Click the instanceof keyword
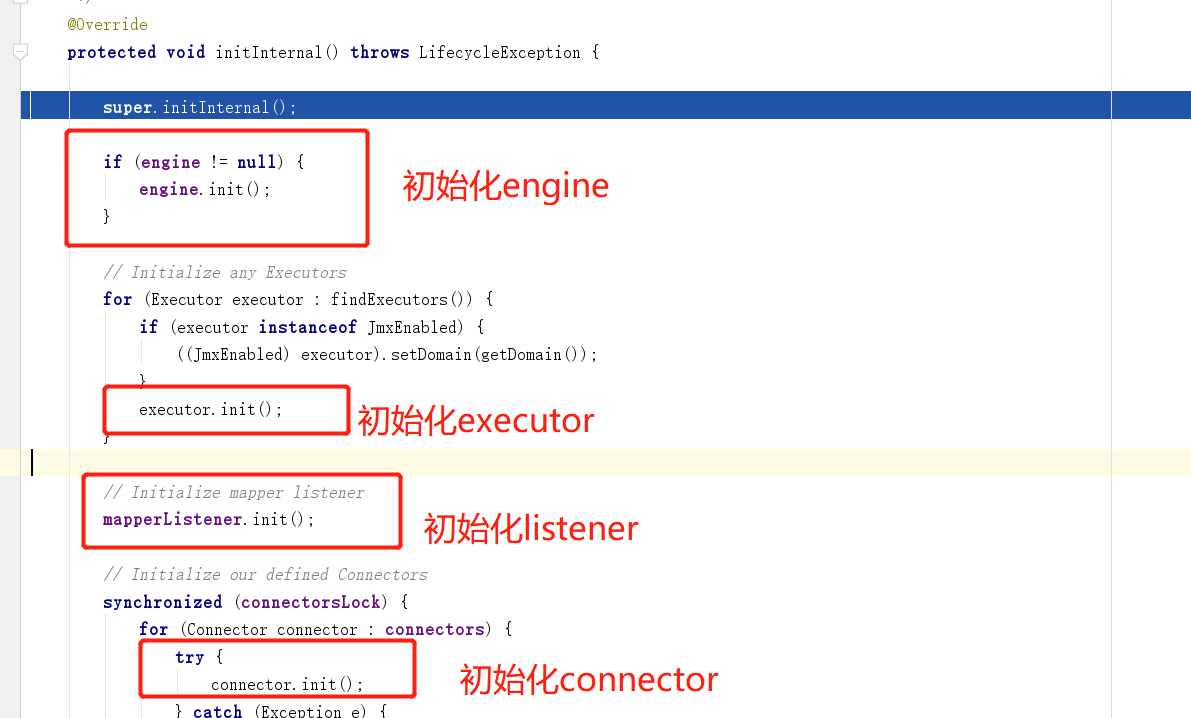Screen dimensions: 1191x718 click(307, 327)
